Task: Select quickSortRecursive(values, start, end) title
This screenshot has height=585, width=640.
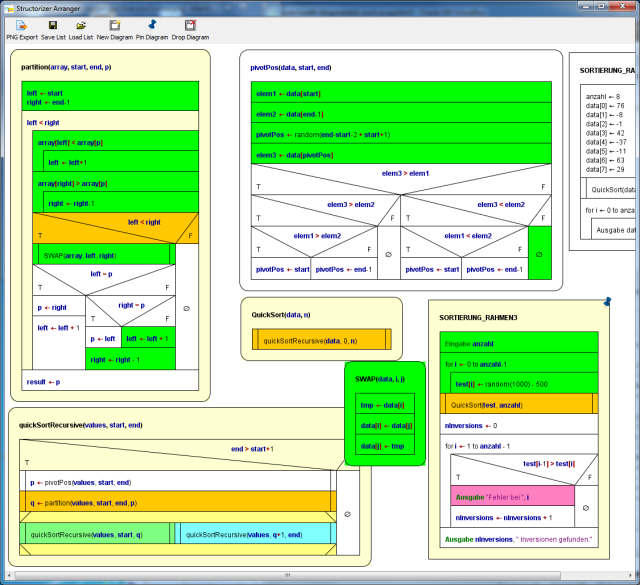Action: click(80, 425)
